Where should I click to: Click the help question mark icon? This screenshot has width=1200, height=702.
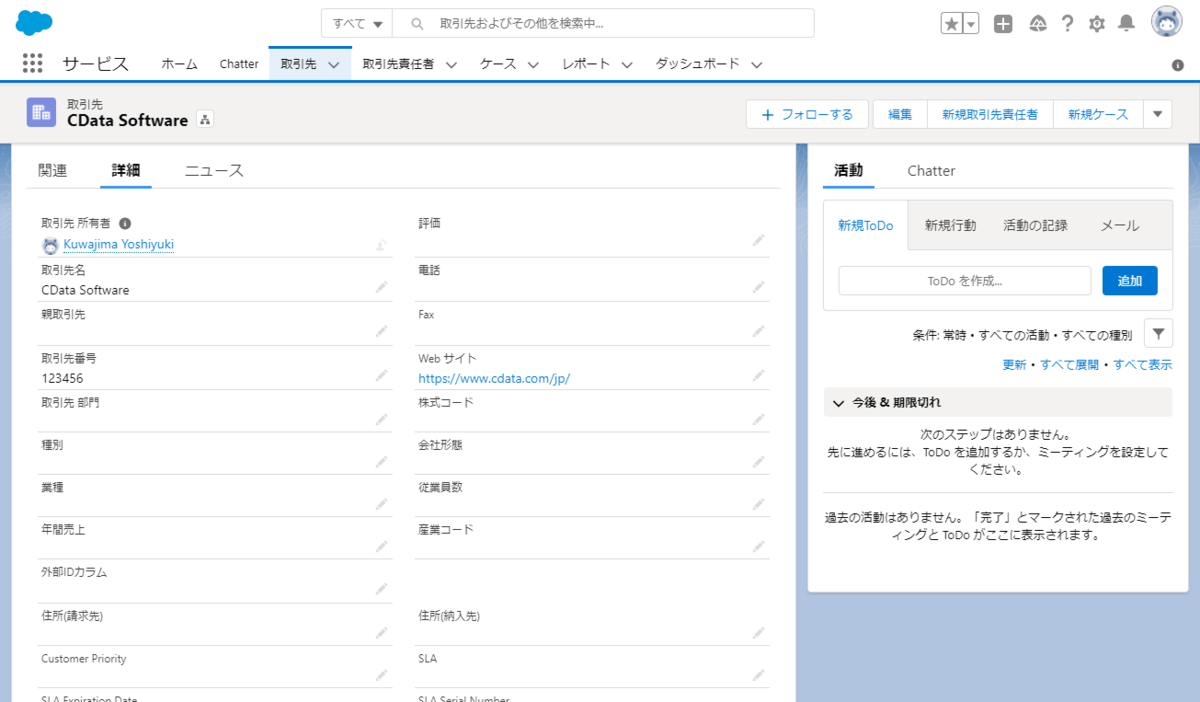[1068, 24]
